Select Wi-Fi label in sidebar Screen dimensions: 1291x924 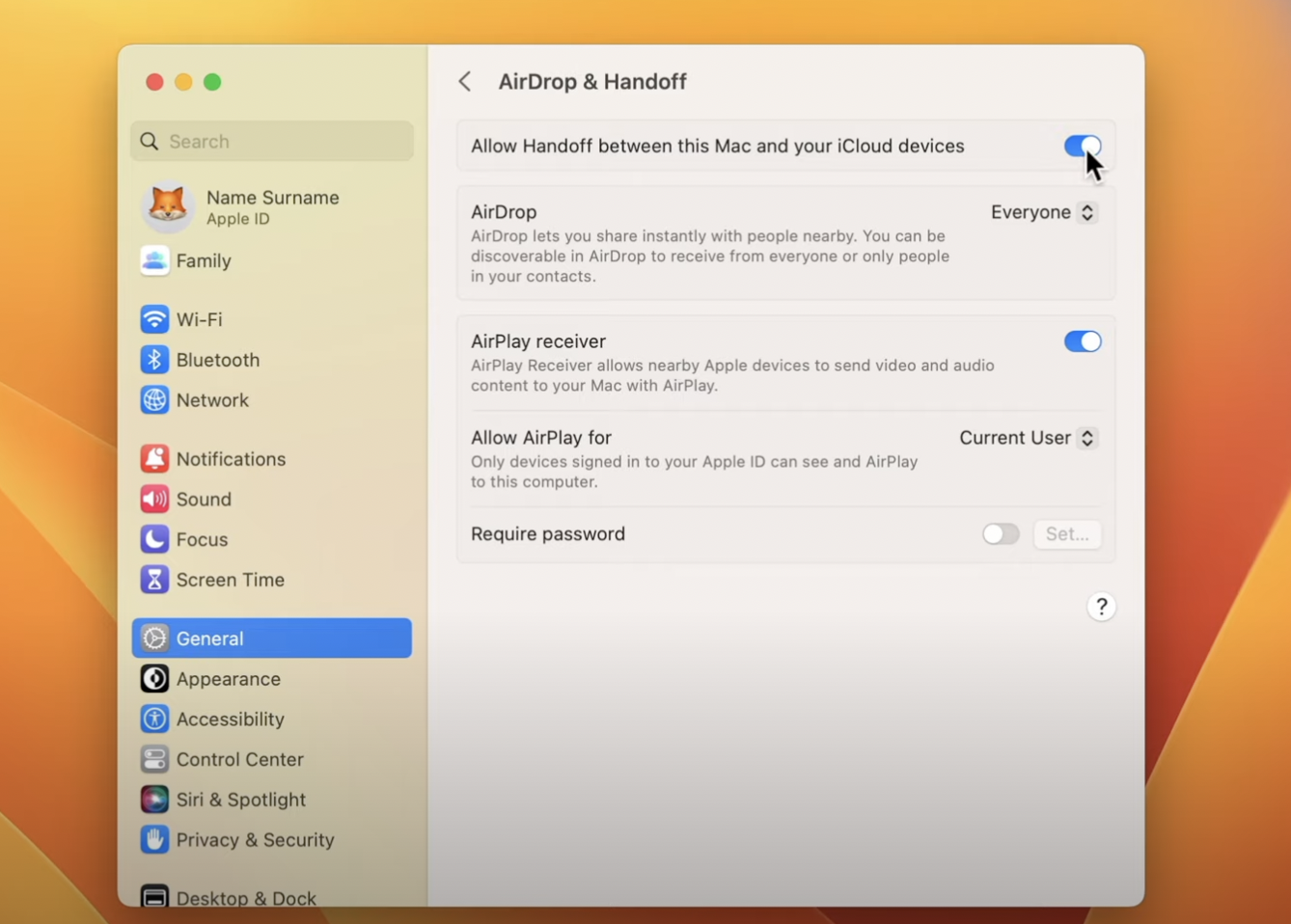200,319
